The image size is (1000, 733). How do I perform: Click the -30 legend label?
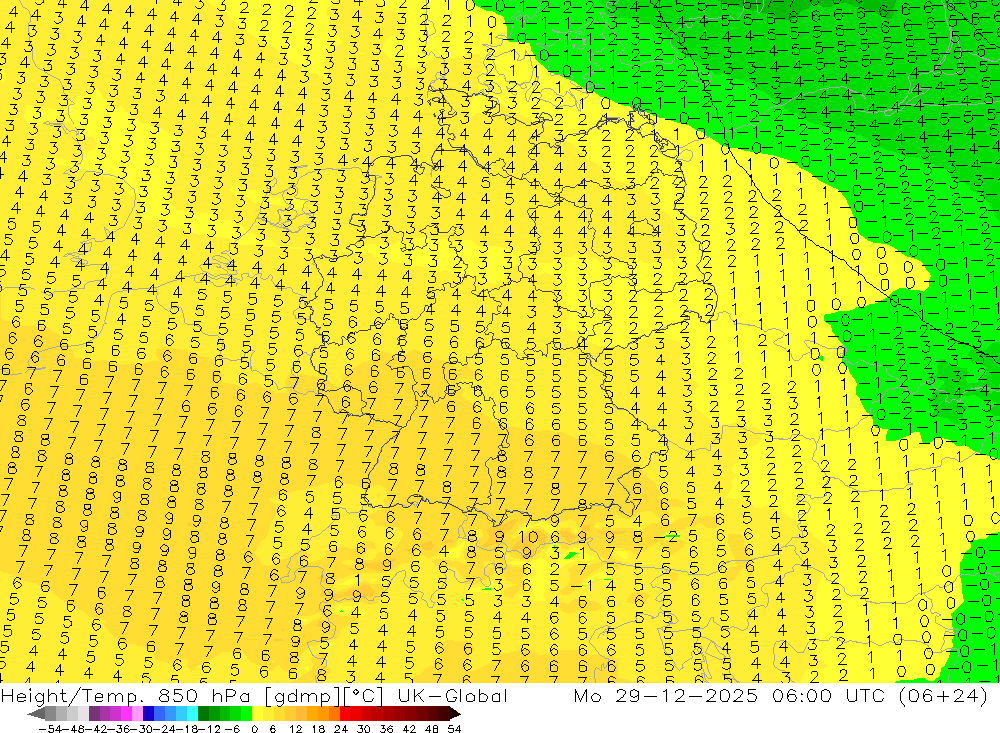click(142, 729)
